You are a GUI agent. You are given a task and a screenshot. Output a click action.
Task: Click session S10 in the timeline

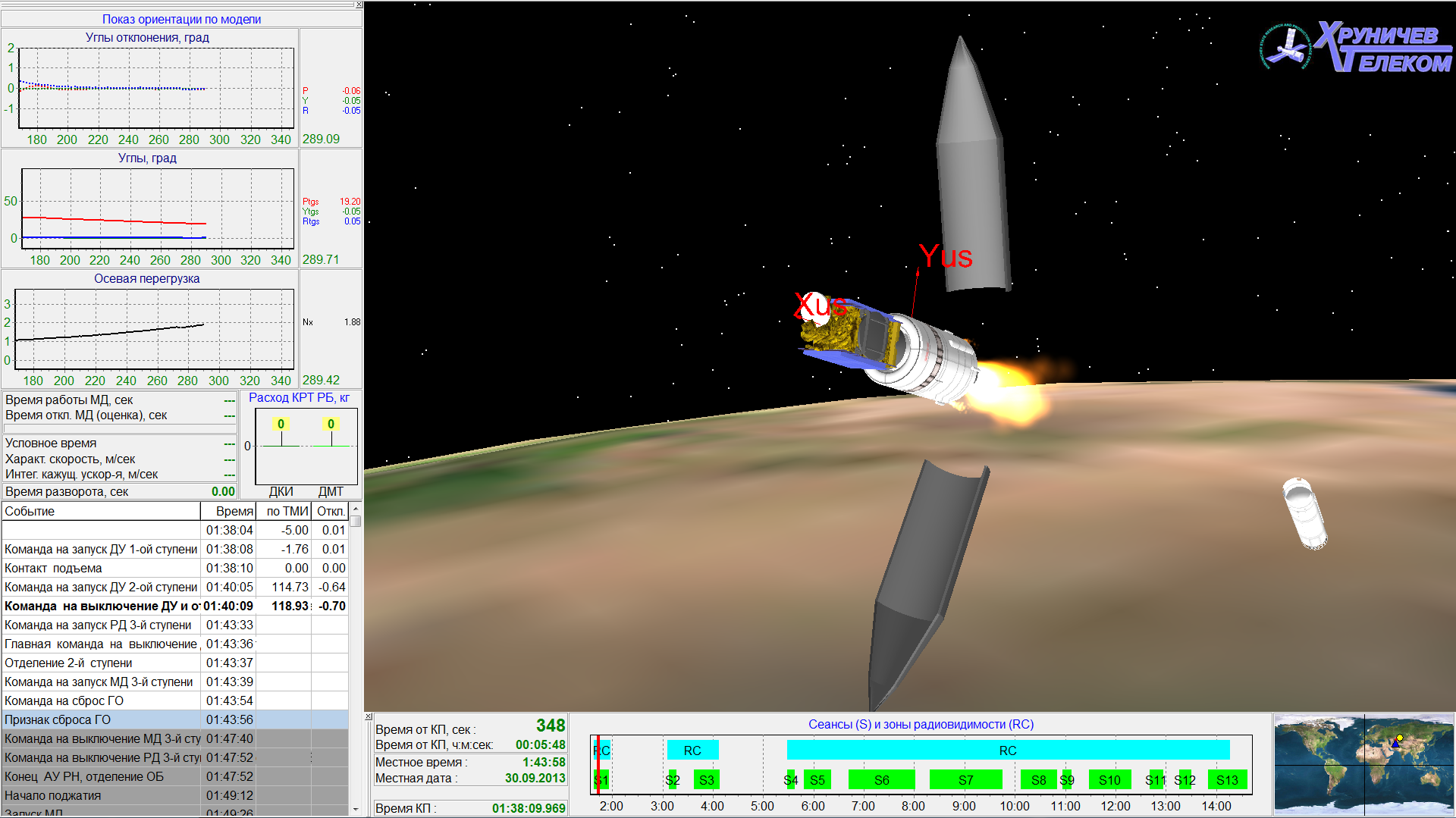click(x=1109, y=780)
